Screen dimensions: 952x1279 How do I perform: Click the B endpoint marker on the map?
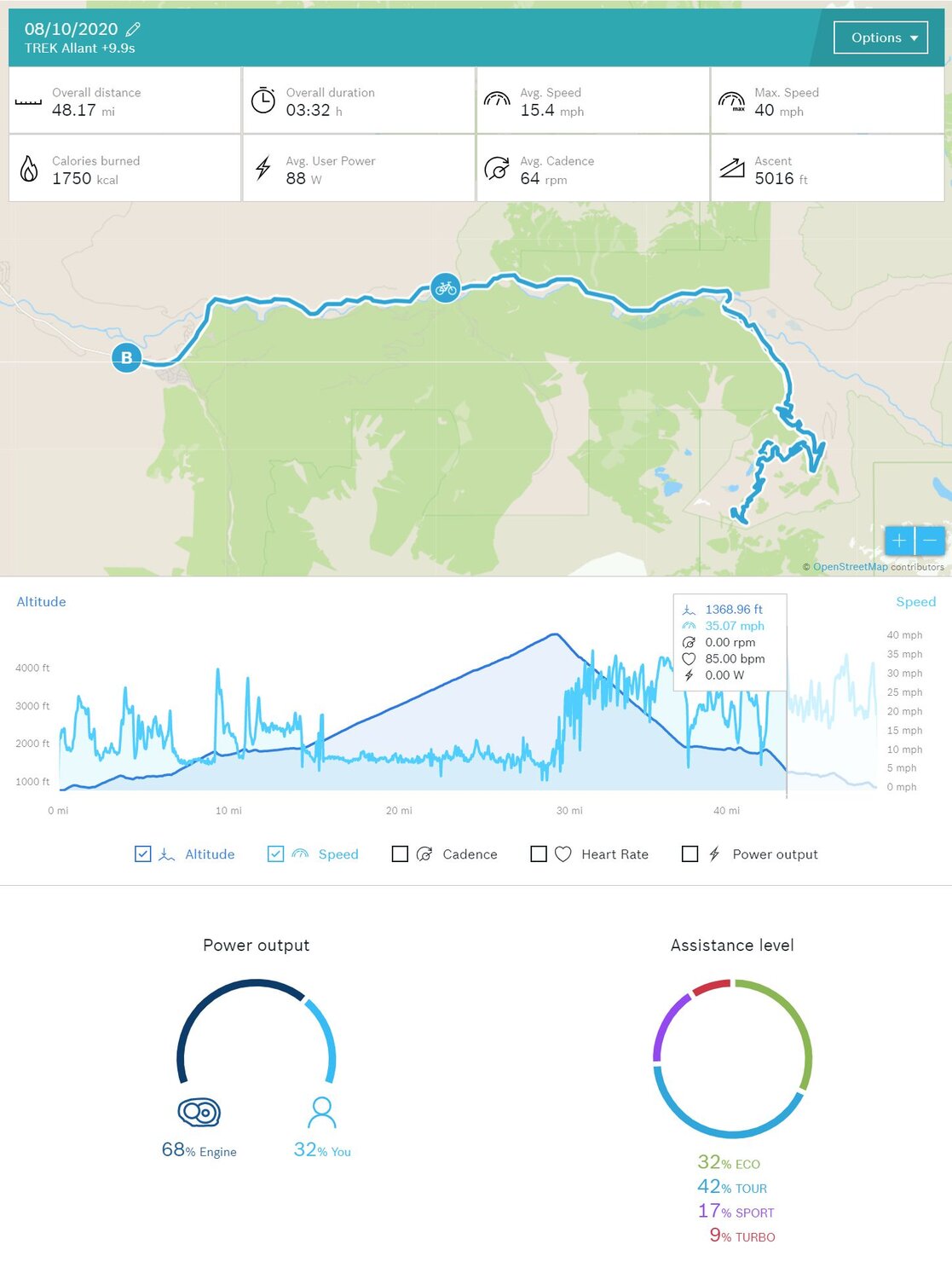tap(127, 358)
